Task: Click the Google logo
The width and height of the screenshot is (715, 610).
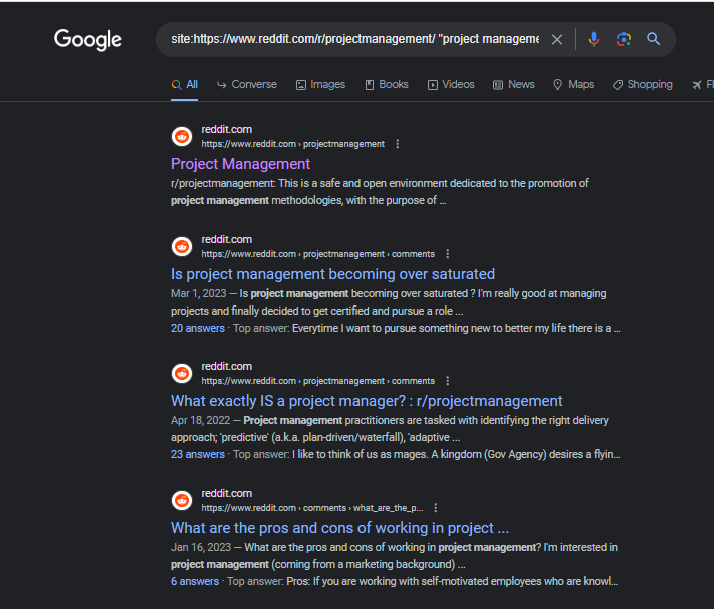Action: (88, 40)
